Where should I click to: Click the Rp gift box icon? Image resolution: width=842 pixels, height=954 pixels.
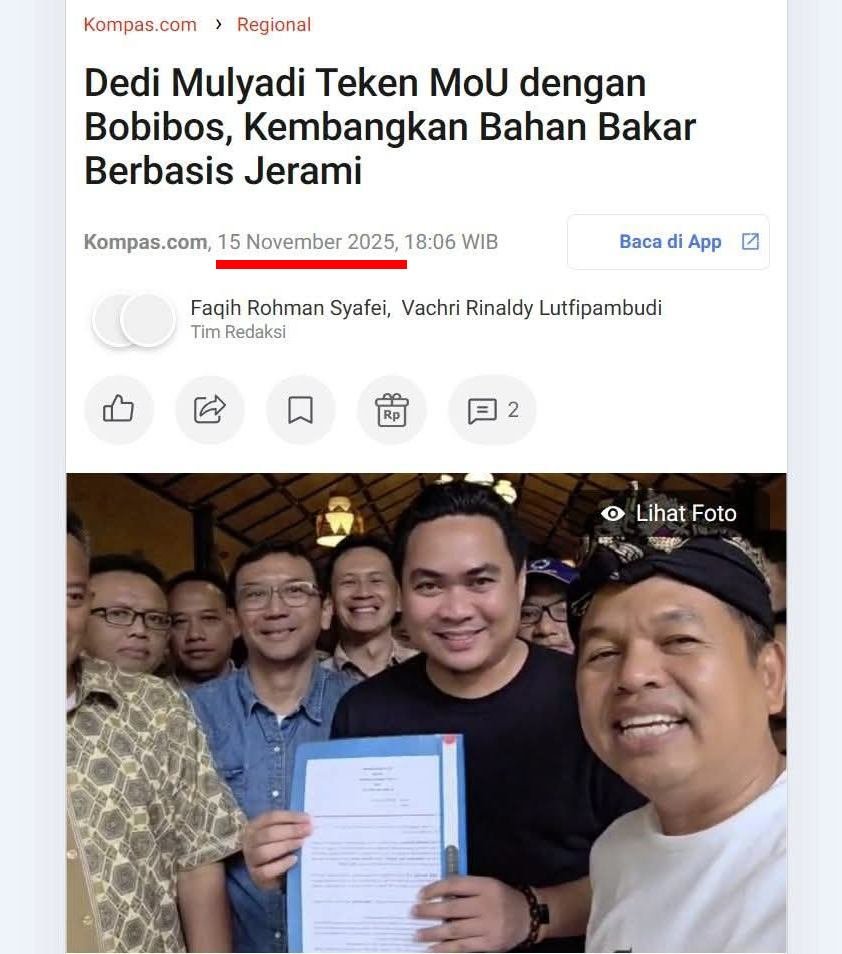392,409
